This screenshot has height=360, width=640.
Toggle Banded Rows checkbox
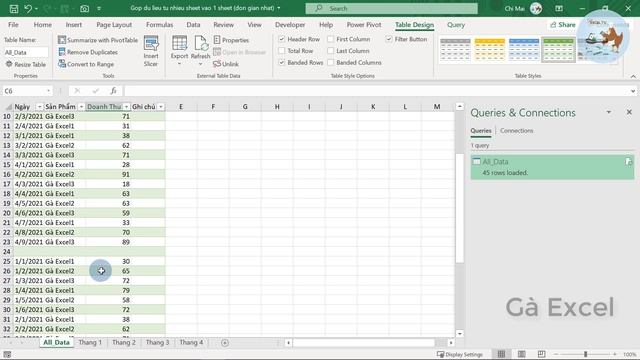[x=282, y=62]
